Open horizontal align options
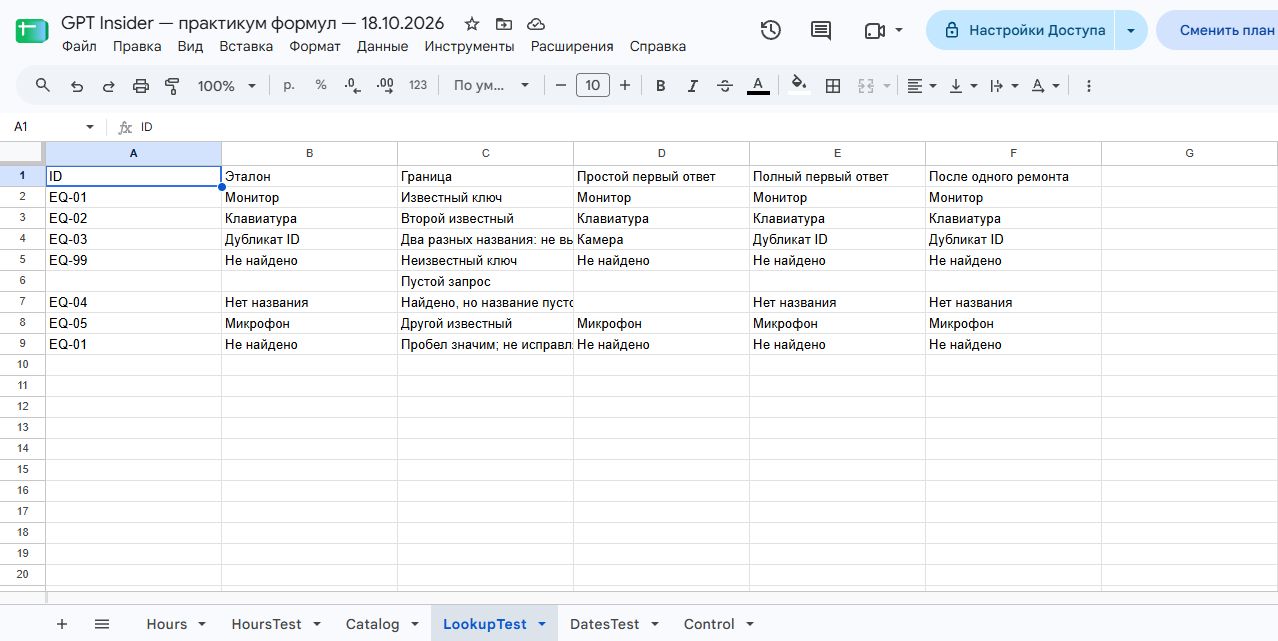The height and width of the screenshot is (641, 1278). click(x=921, y=86)
